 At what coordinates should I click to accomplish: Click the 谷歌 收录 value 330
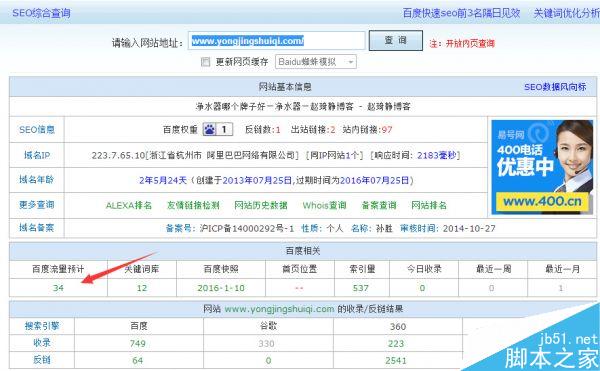tap(266, 343)
